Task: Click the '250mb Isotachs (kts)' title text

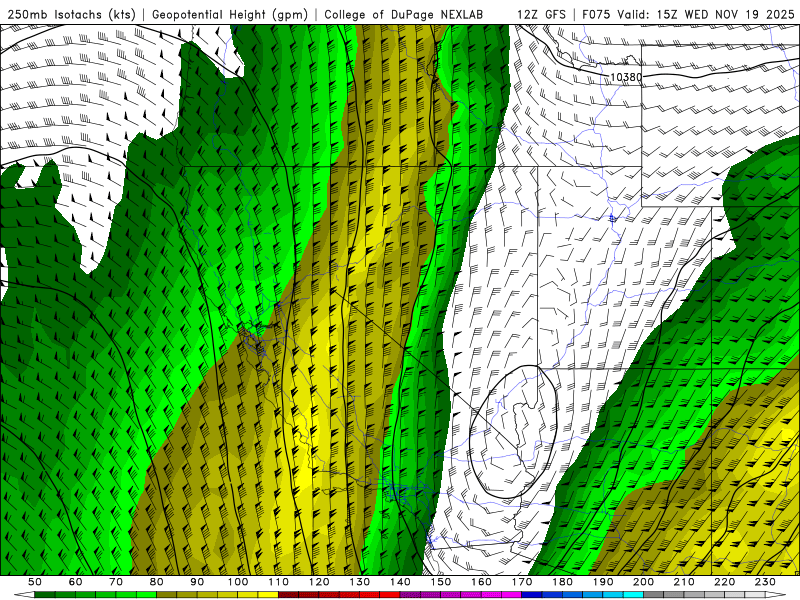Action: coord(71,15)
